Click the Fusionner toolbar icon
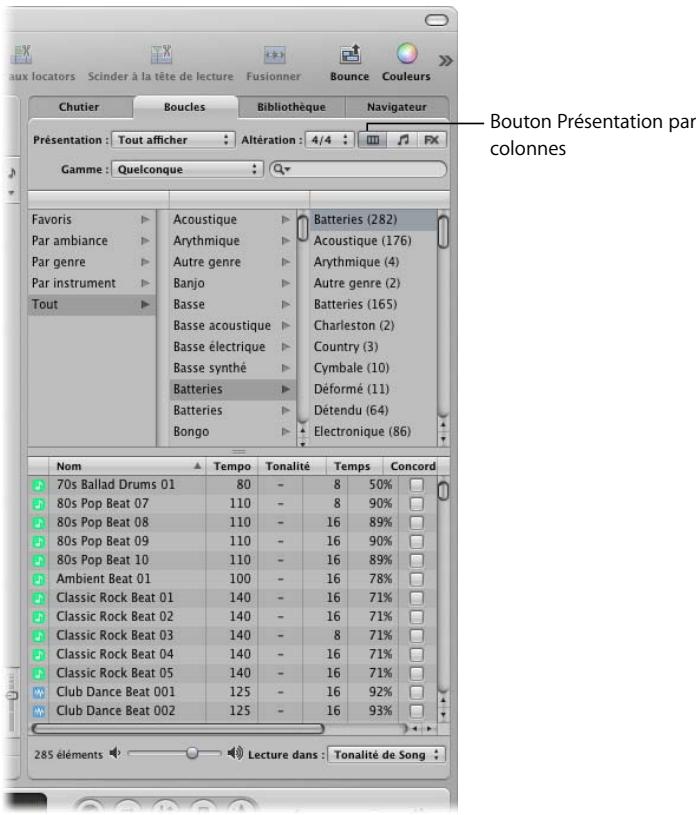The height and width of the screenshot is (815, 698). coord(274,55)
